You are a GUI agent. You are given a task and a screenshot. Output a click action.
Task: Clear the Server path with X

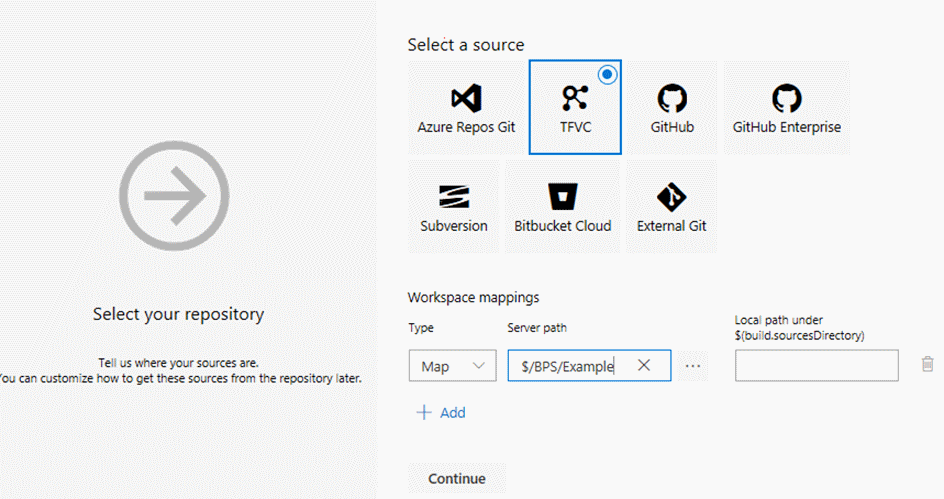point(644,365)
